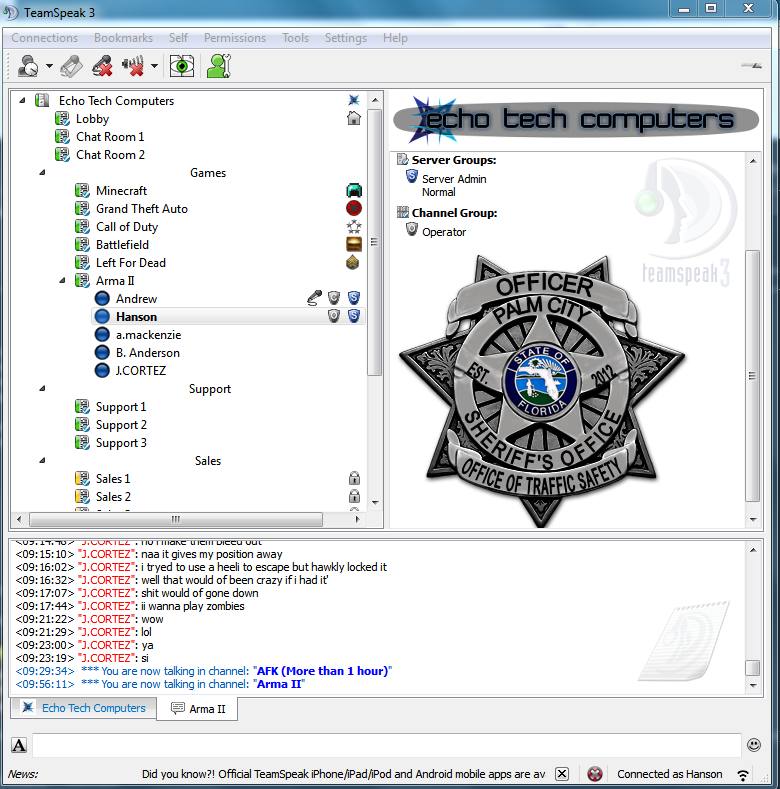780x789 pixels.
Task: Open the Help menu
Action: click(x=395, y=38)
